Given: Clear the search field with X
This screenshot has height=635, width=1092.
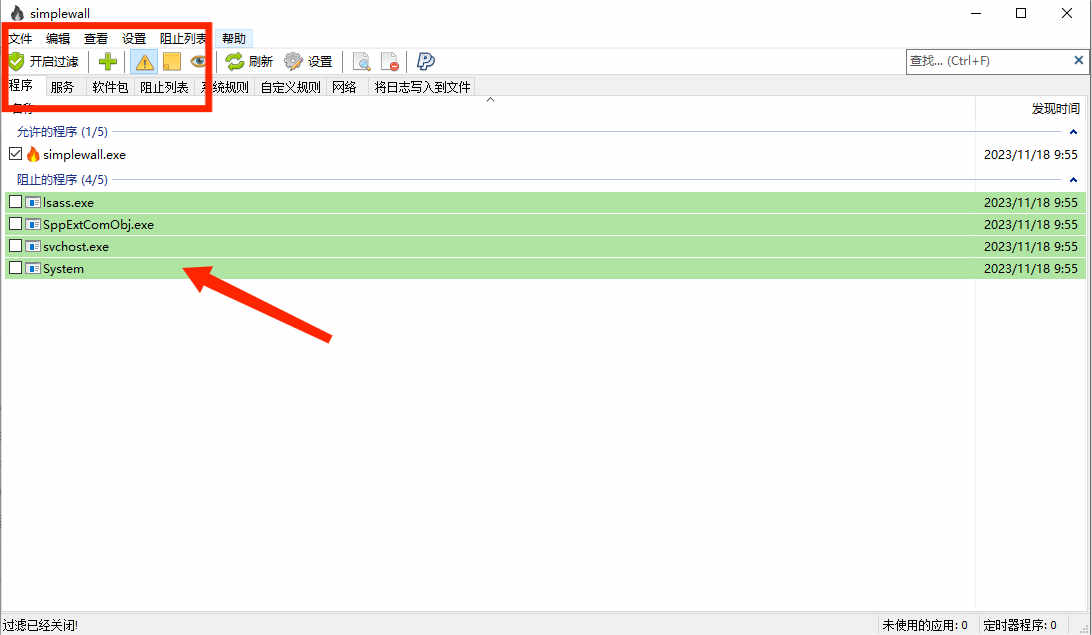Looking at the screenshot, I should coord(1078,61).
